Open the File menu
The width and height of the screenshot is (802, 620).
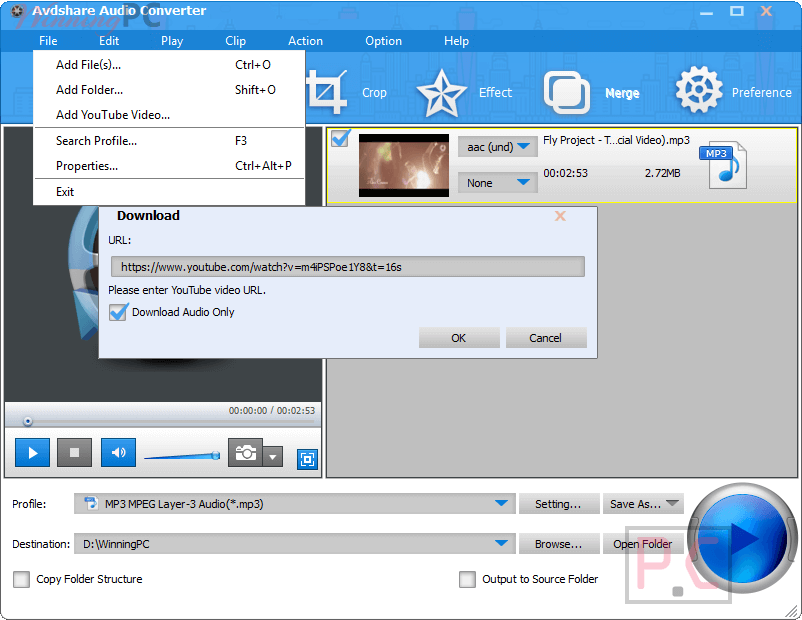click(48, 41)
